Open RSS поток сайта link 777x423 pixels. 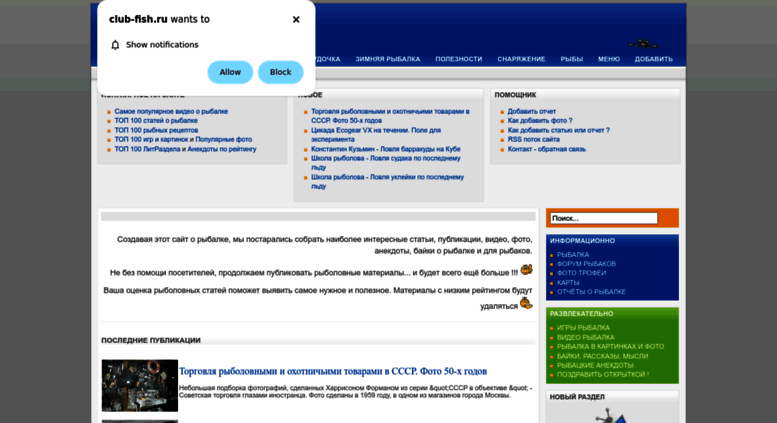[x=533, y=140]
